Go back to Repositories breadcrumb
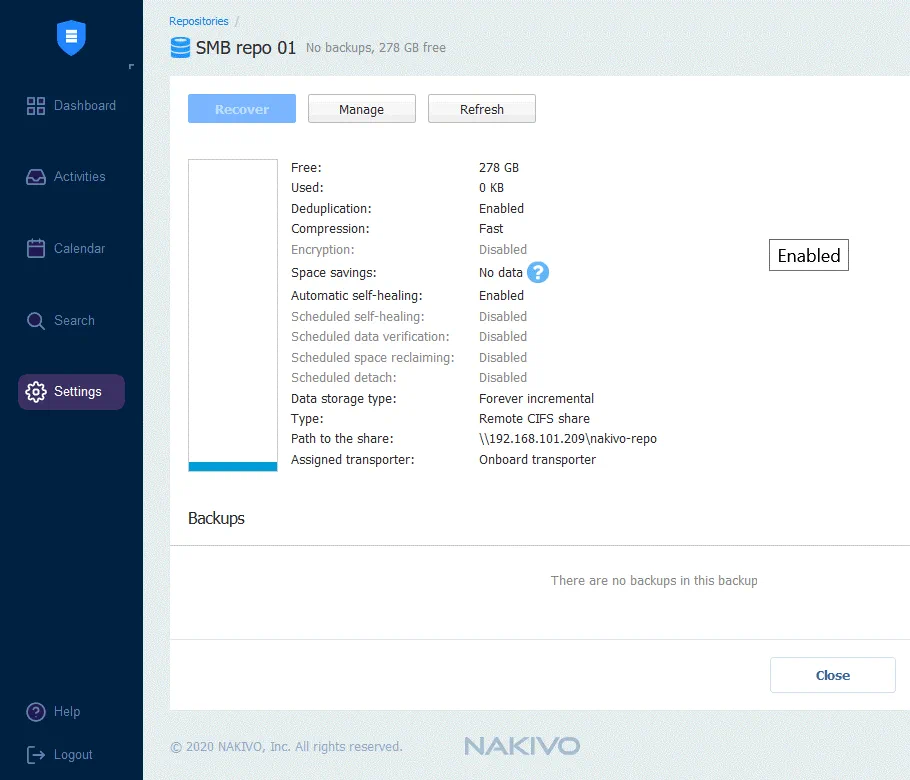Image resolution: width=910 pixels, height=780 pixels. (198, 21)
